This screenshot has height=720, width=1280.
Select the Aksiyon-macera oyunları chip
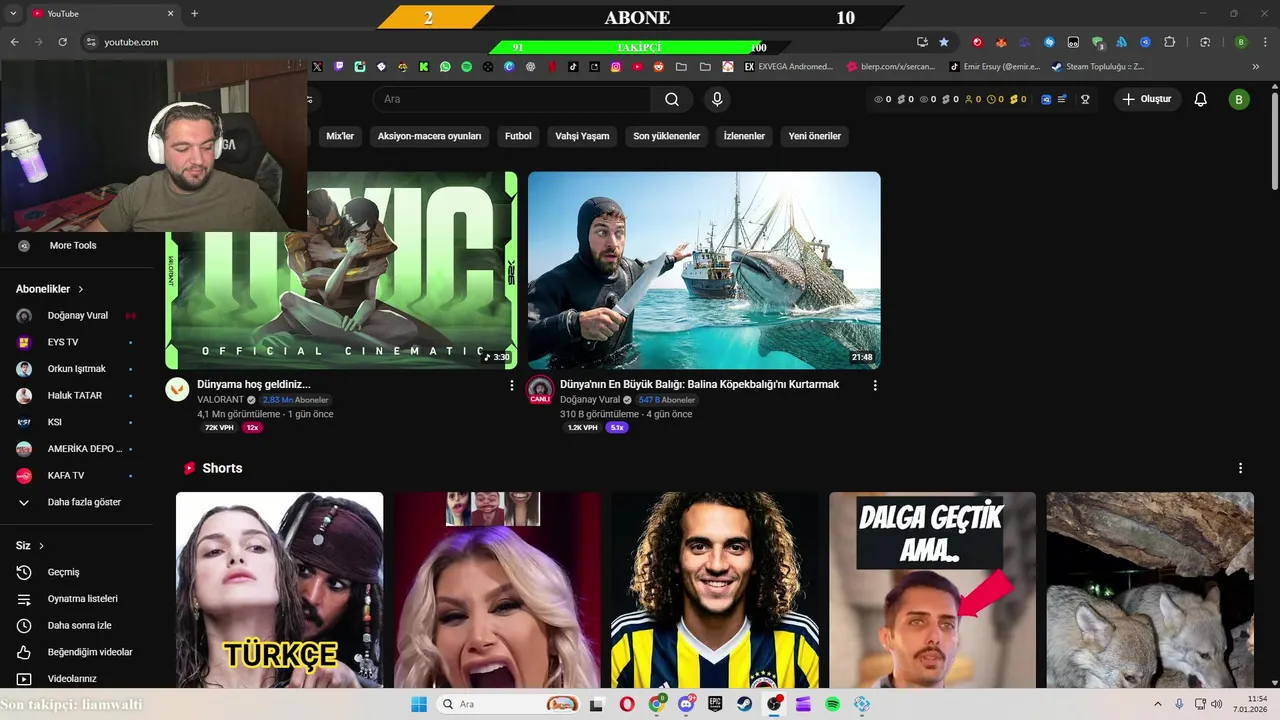(x=429, y=136)
